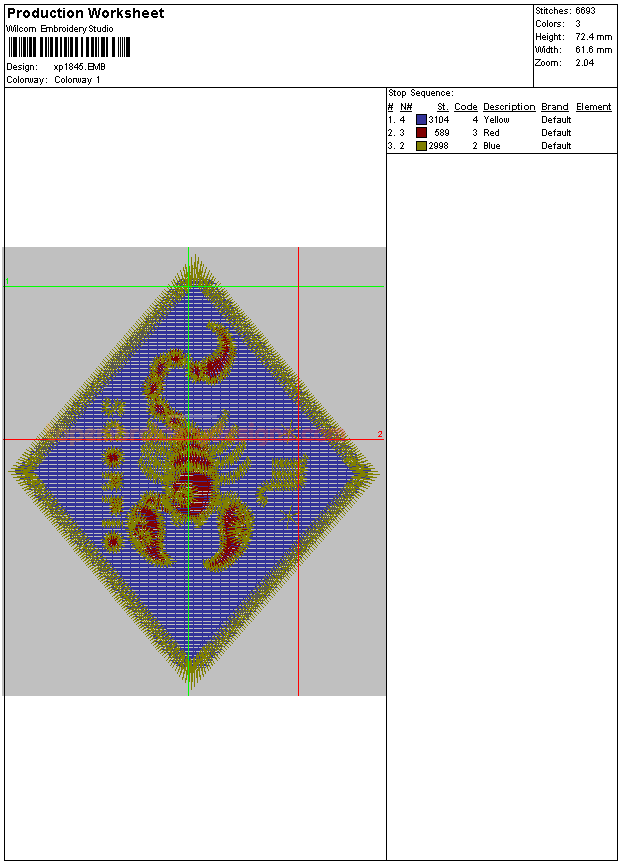This screenshot has height=861, width=620.
Task: Click the blue color swatch in row 1
Action: click(421, 120)
